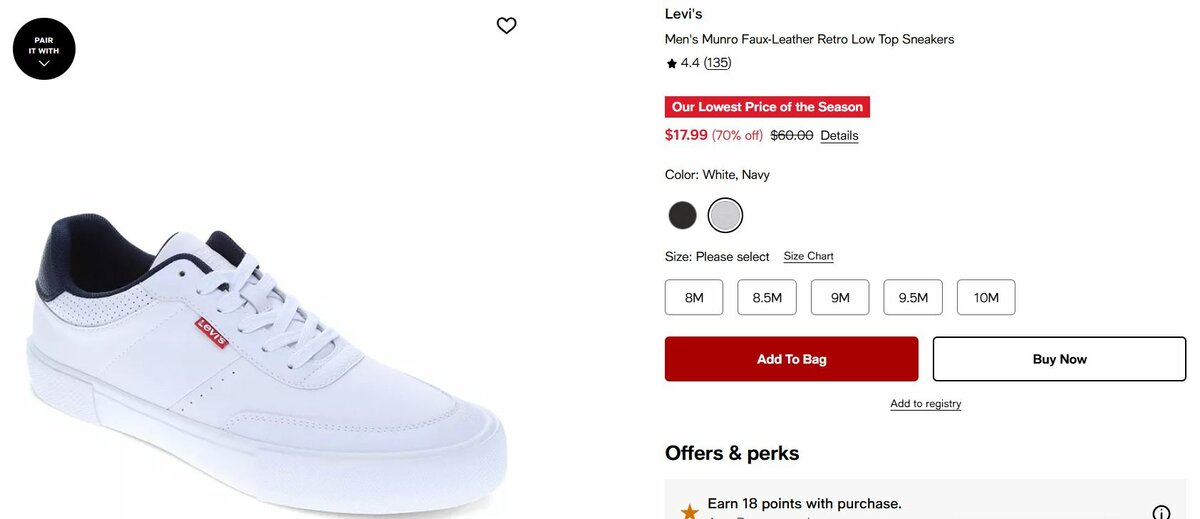The image size is (1200, 519).
Task: Click Add to registry link
Action: tap(926, 404)
